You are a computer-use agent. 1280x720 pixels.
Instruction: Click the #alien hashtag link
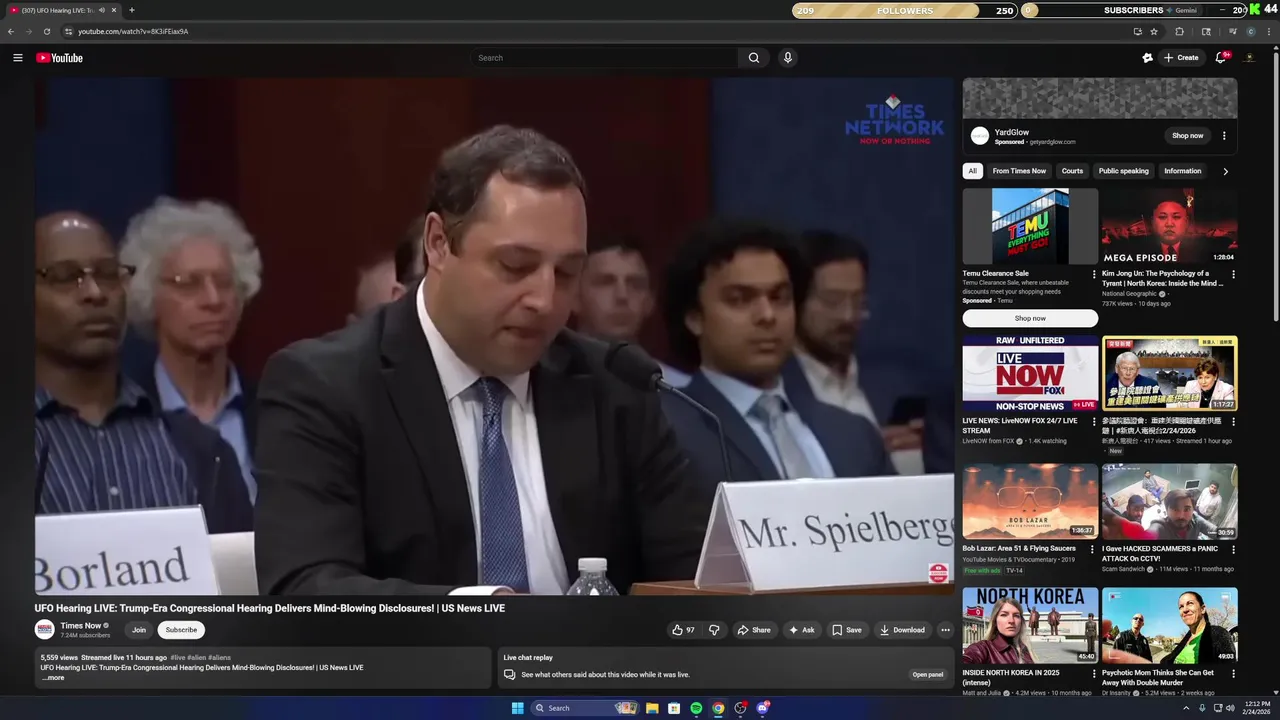point(197,658)
